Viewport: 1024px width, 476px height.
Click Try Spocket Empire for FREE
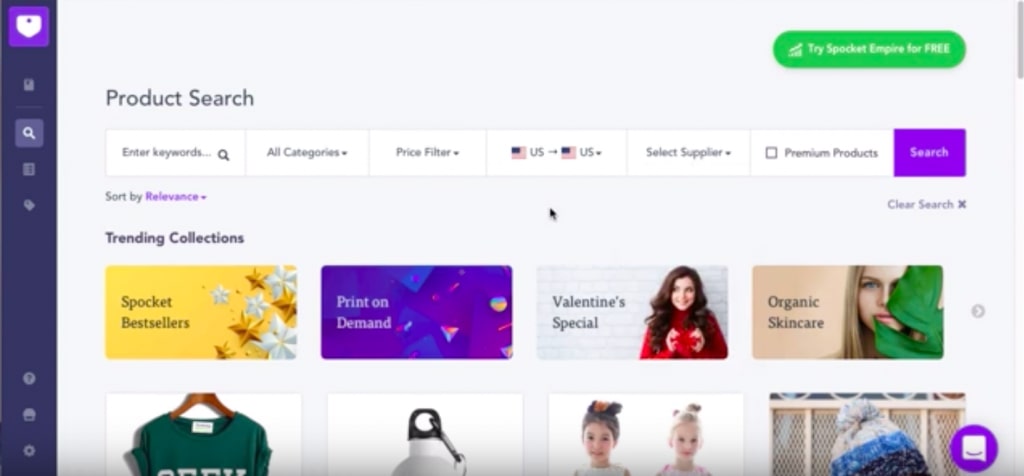pos(869,49)
